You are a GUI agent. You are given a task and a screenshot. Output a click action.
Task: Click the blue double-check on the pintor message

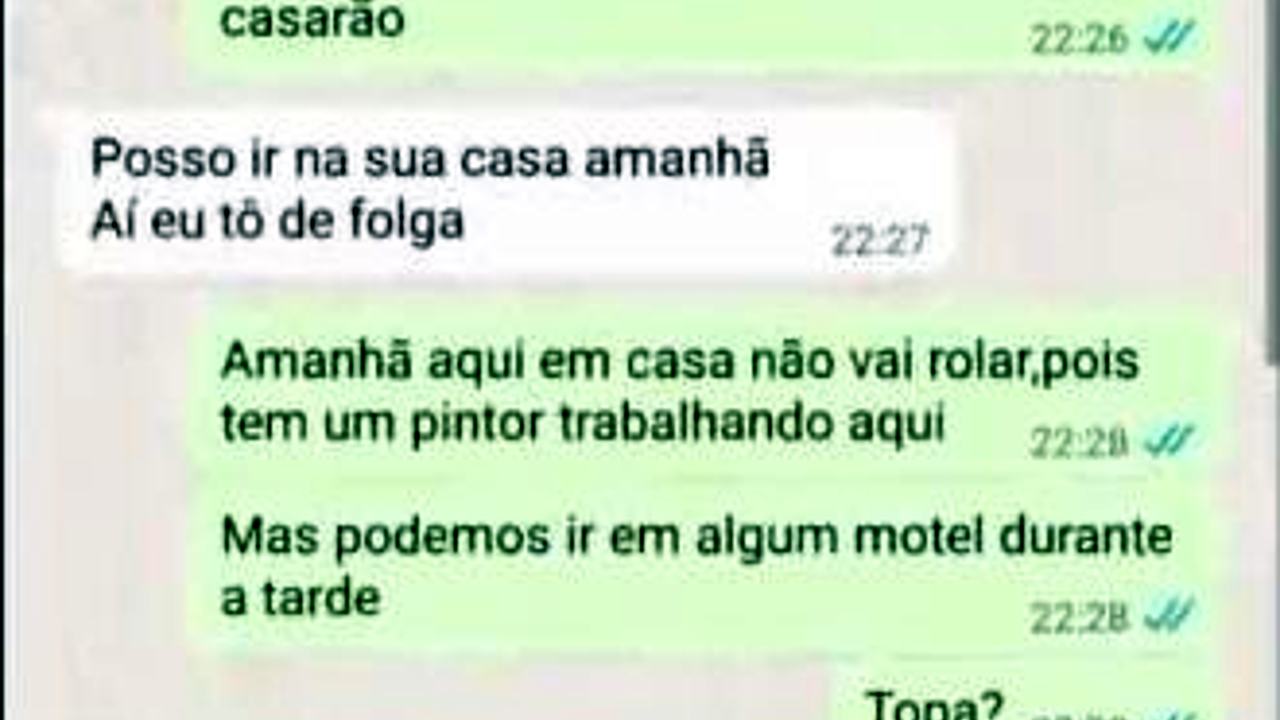(1168, 440)
